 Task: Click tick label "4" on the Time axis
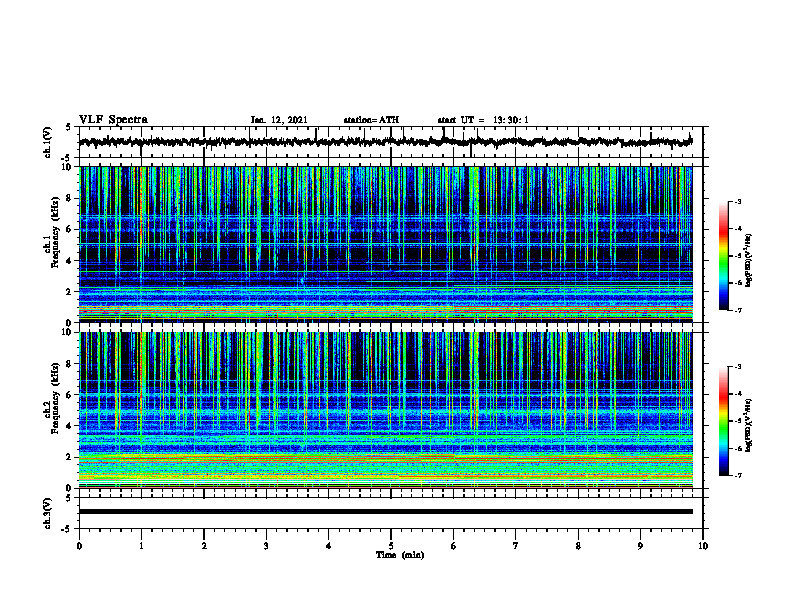(329, 546)
